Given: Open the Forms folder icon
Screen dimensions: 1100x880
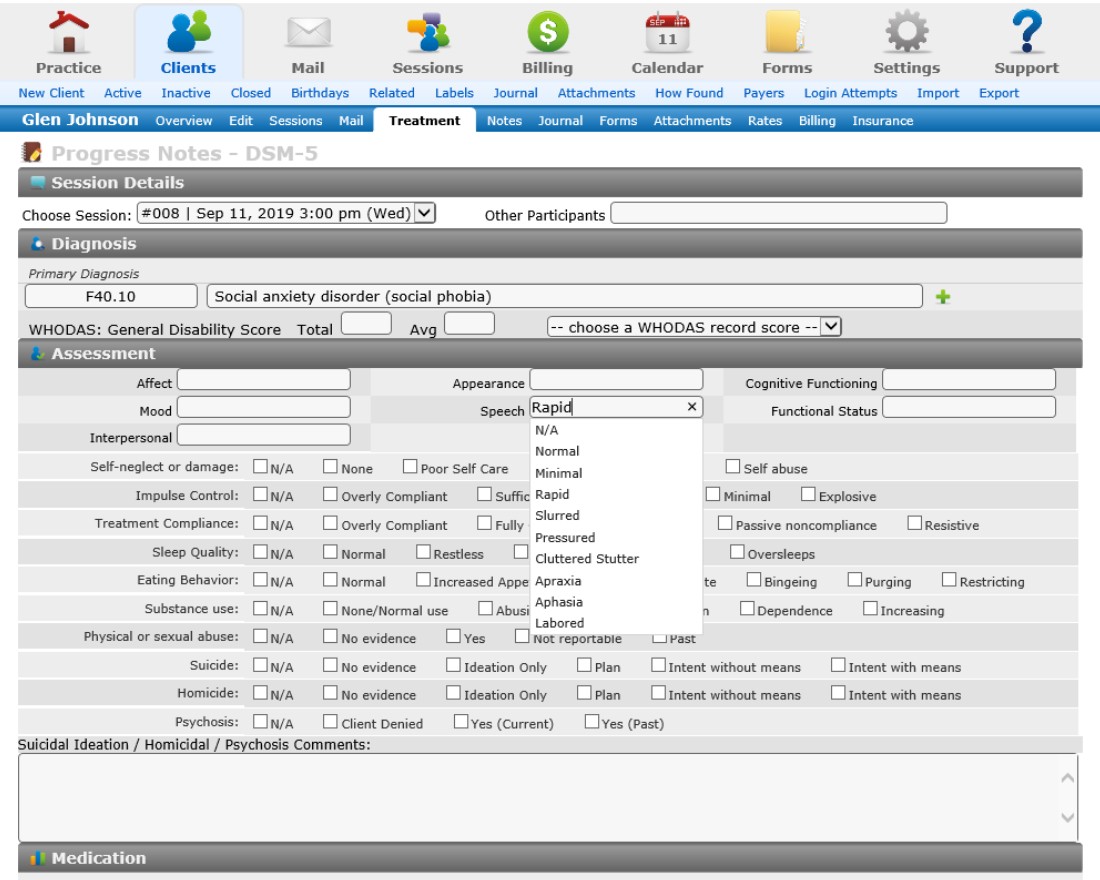Looking at the screenshot, I should click(x=786, y=32).
